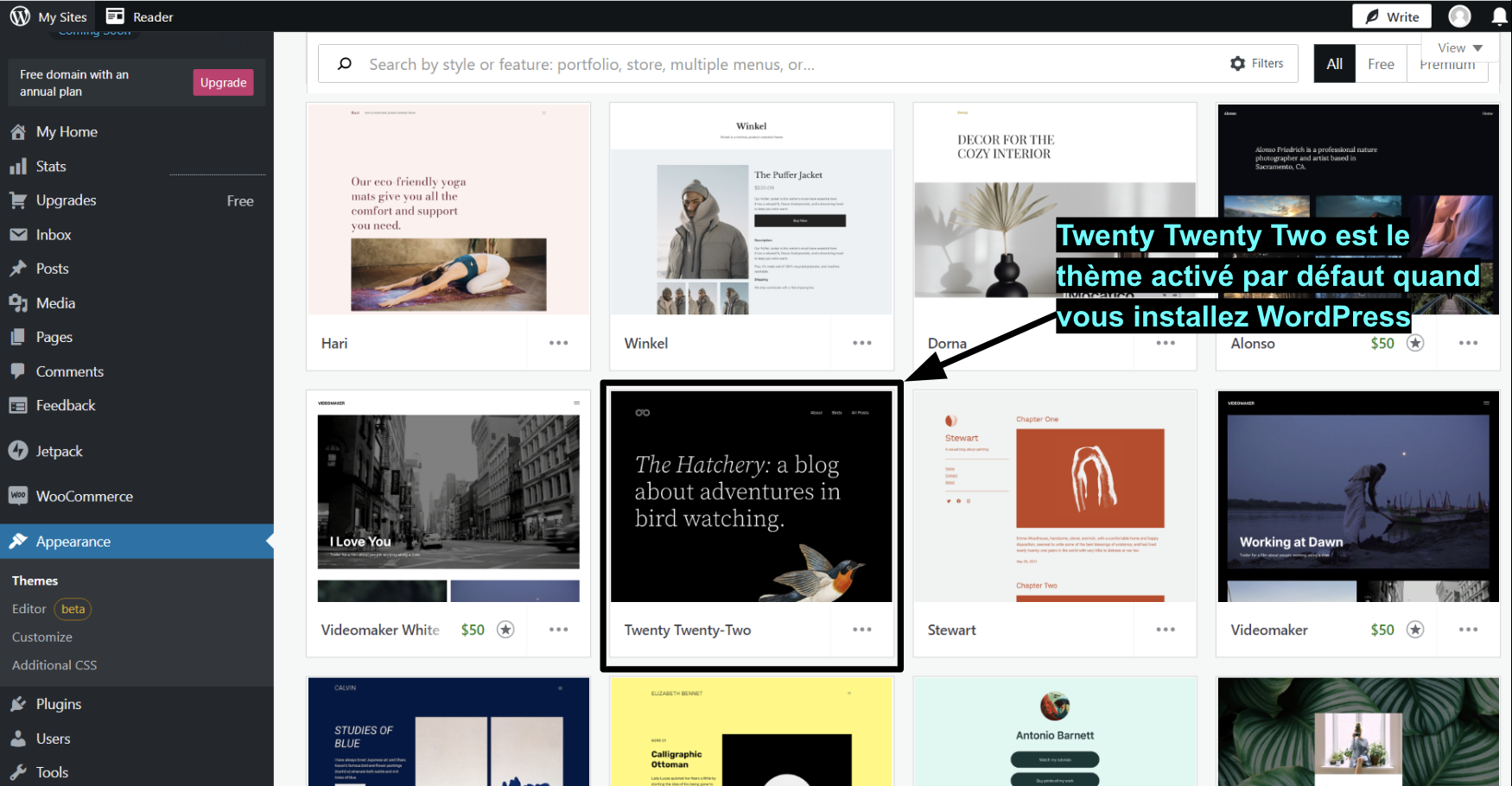This screenshot has height=786, width=1512.
Task: Click the Upgrade button
Action: [x=223, y=83]
